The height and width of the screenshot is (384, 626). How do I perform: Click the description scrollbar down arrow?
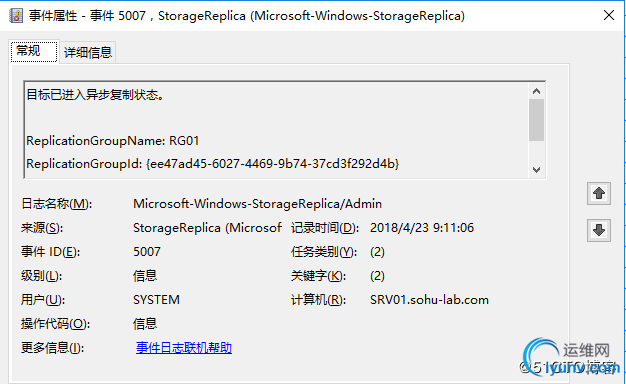click(536, 170)
